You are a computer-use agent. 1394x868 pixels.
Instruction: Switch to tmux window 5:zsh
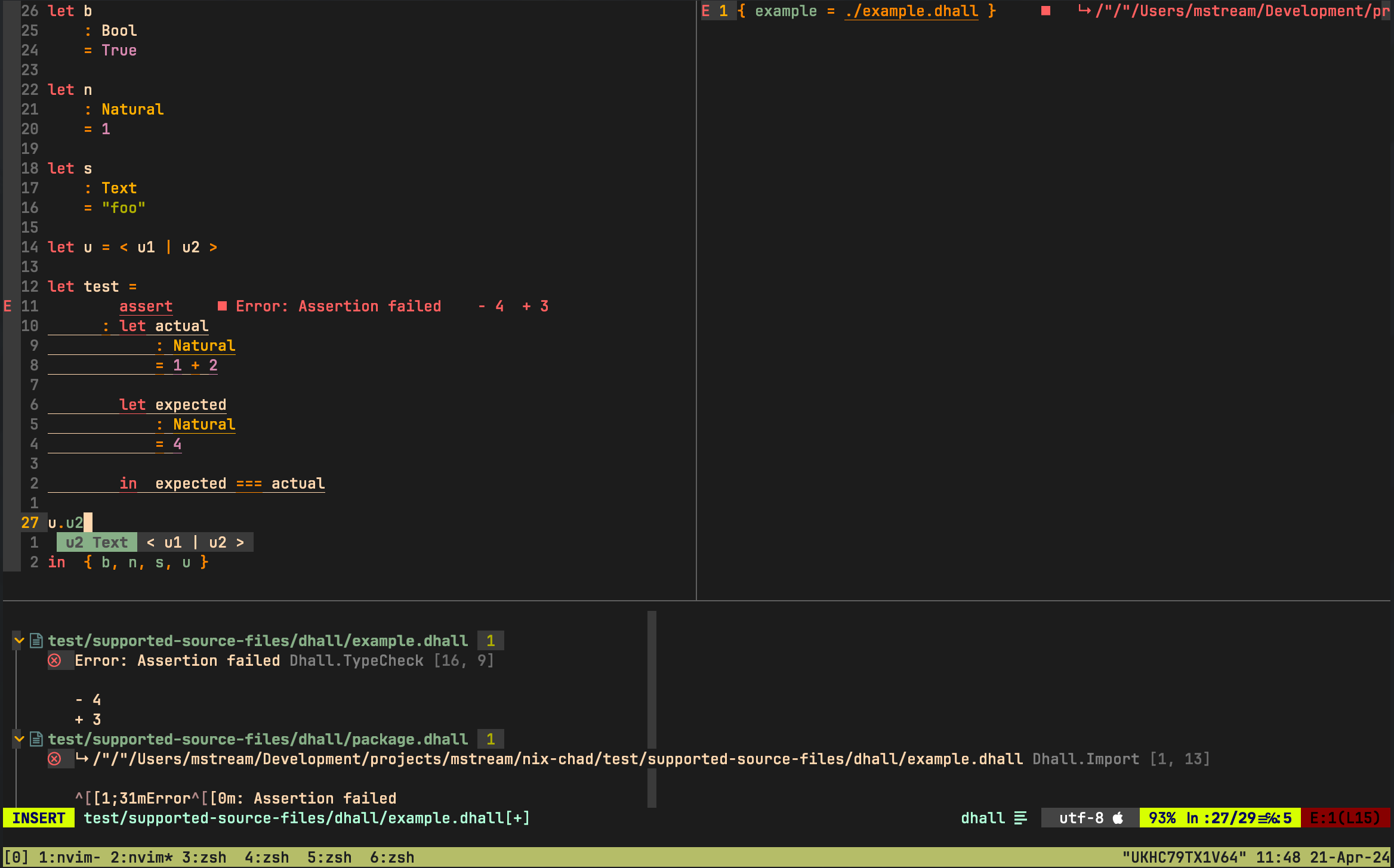click(329, 857)
